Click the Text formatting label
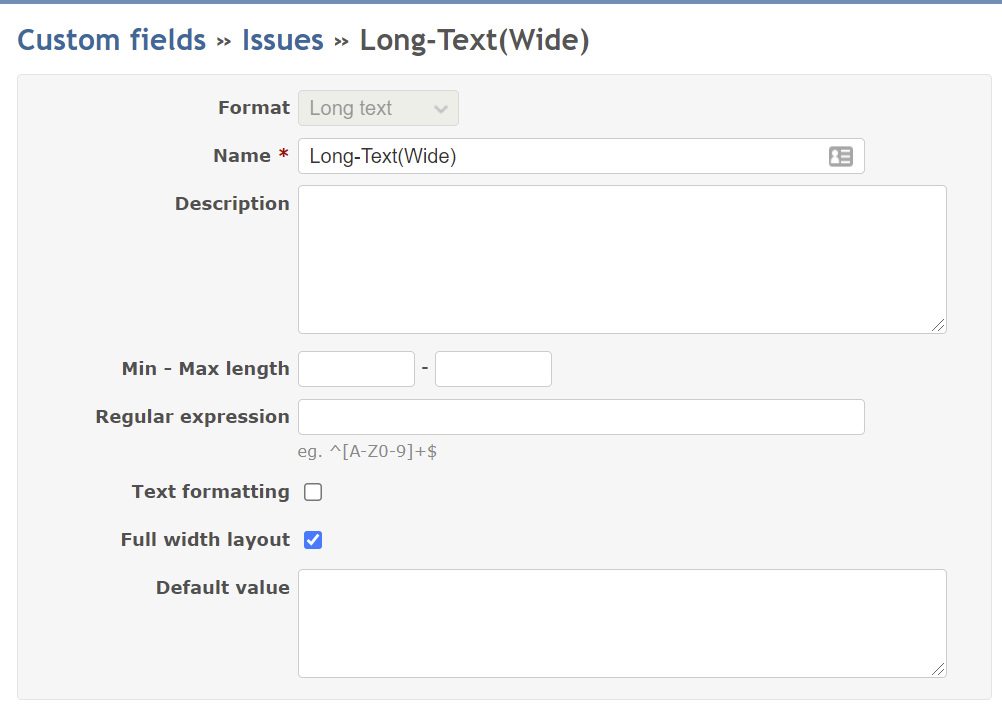1002x712 pixels. pyautogui.click(x=211, y=491)
